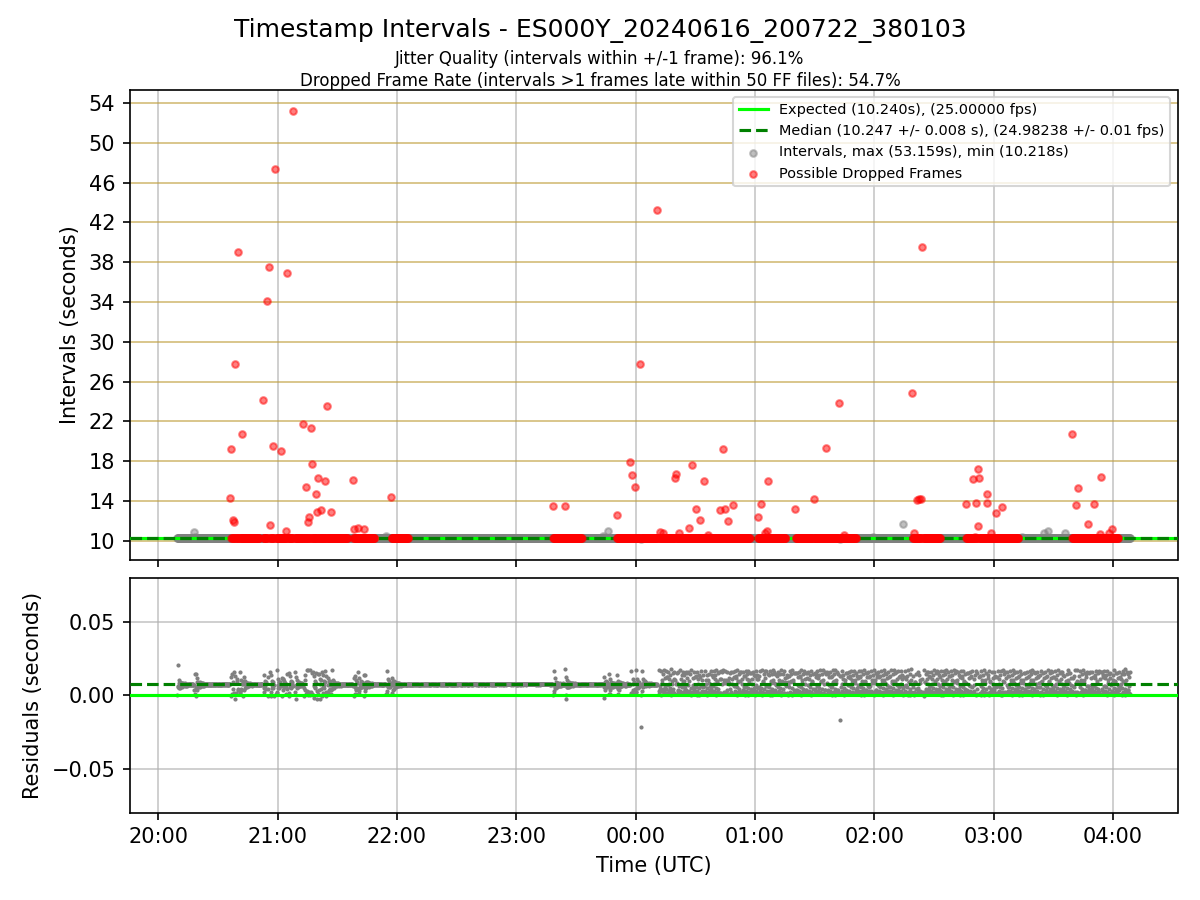
Task: Click the "Jitter Quality" 96.1% subtitle line
Action: coord(599,58)
